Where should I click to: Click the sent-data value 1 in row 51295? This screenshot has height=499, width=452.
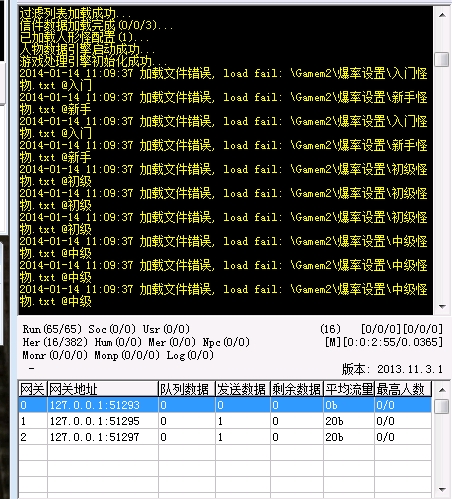point(243,421)
